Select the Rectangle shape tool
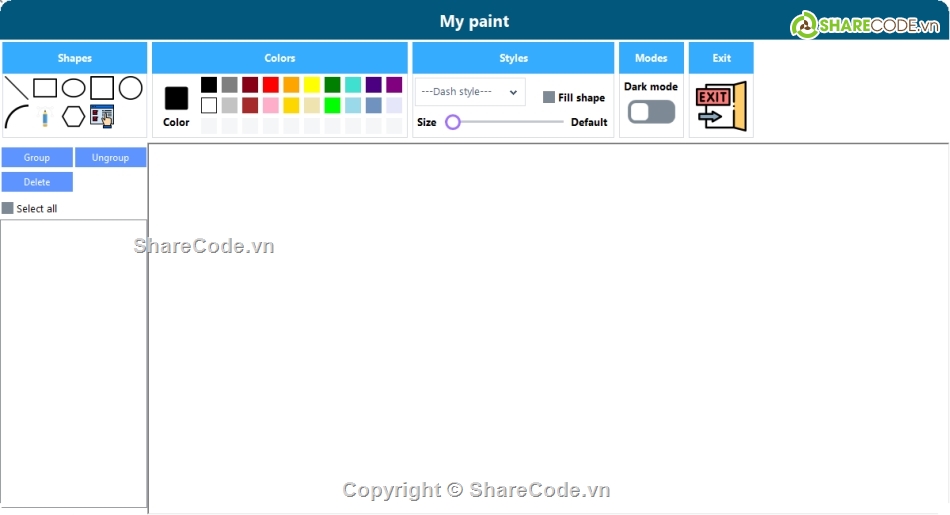 (x=45, y=88)
